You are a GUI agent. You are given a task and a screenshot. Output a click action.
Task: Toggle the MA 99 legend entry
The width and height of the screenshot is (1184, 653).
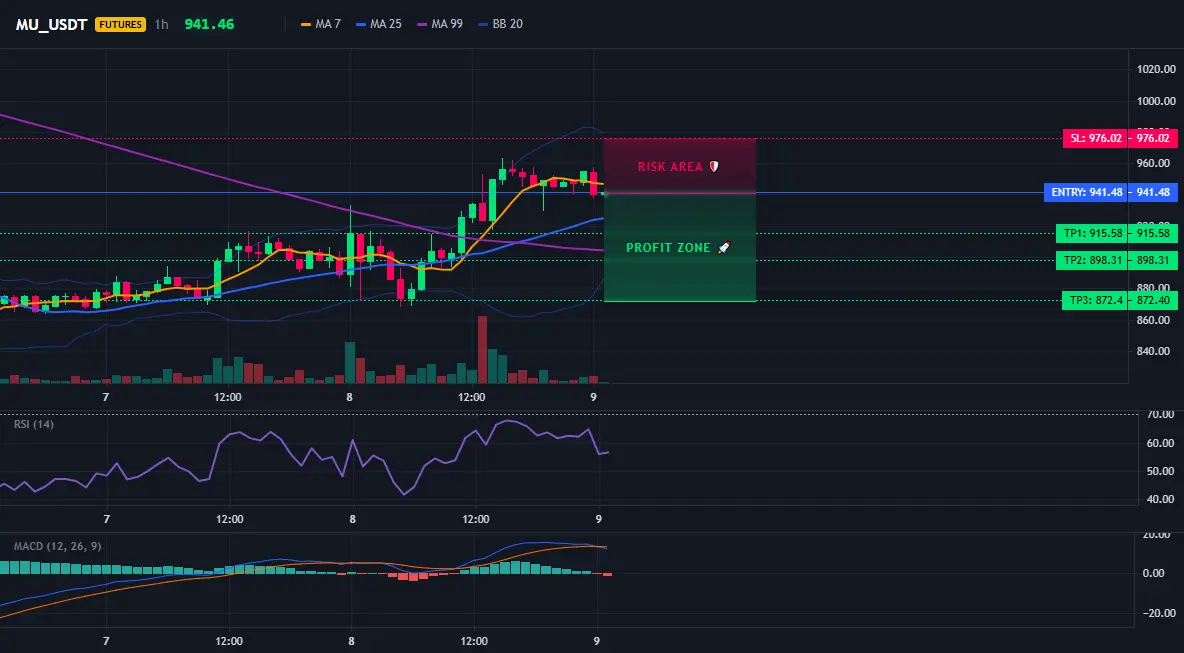(x=439, y=24)
